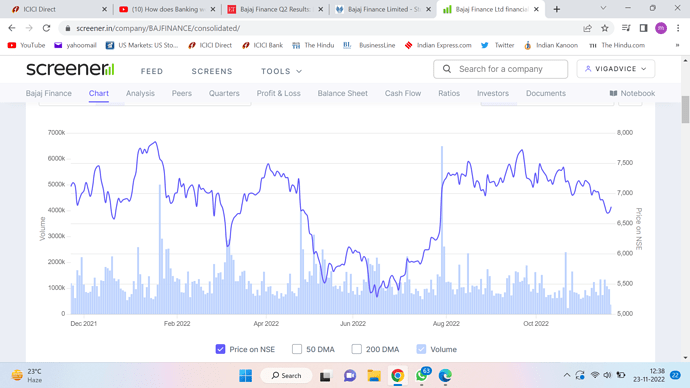Open YouTube bookmark

(x=26, y=45)
